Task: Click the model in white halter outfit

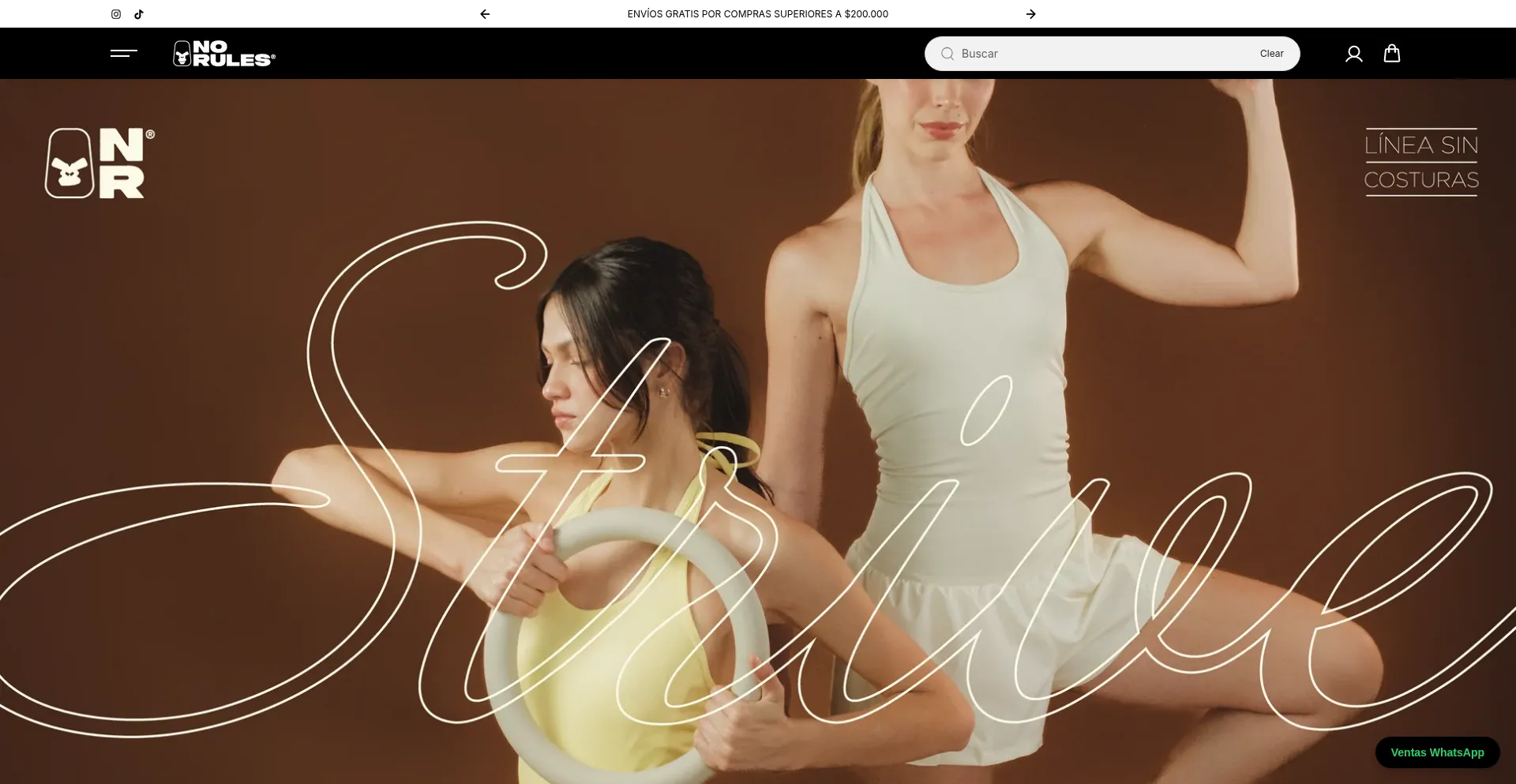Action: click(x=963, y=316)
